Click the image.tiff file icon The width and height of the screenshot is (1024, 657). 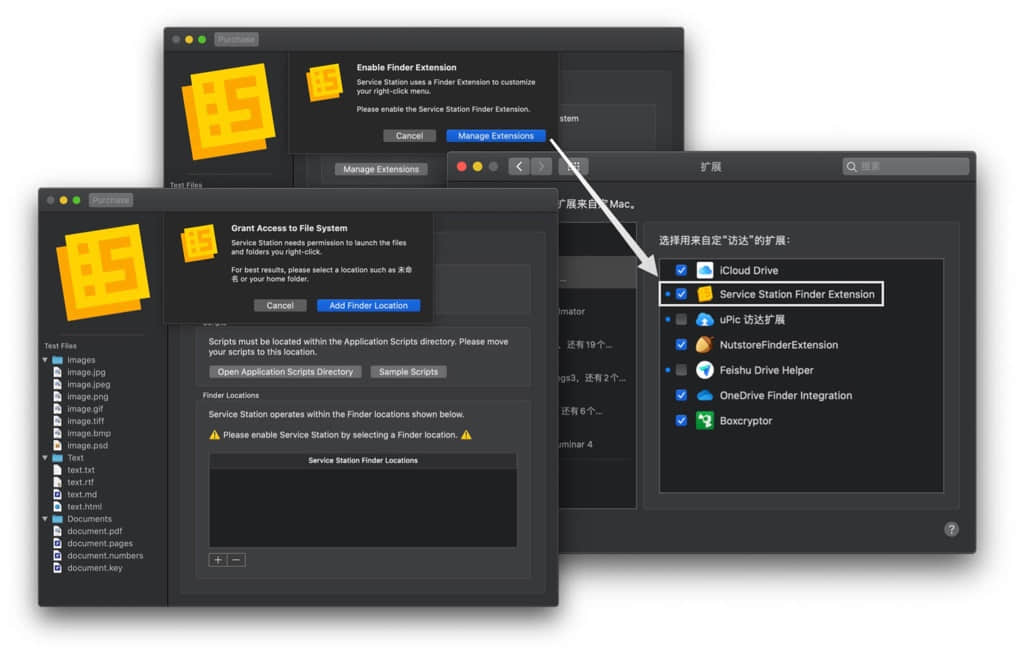tap(57, 421)
